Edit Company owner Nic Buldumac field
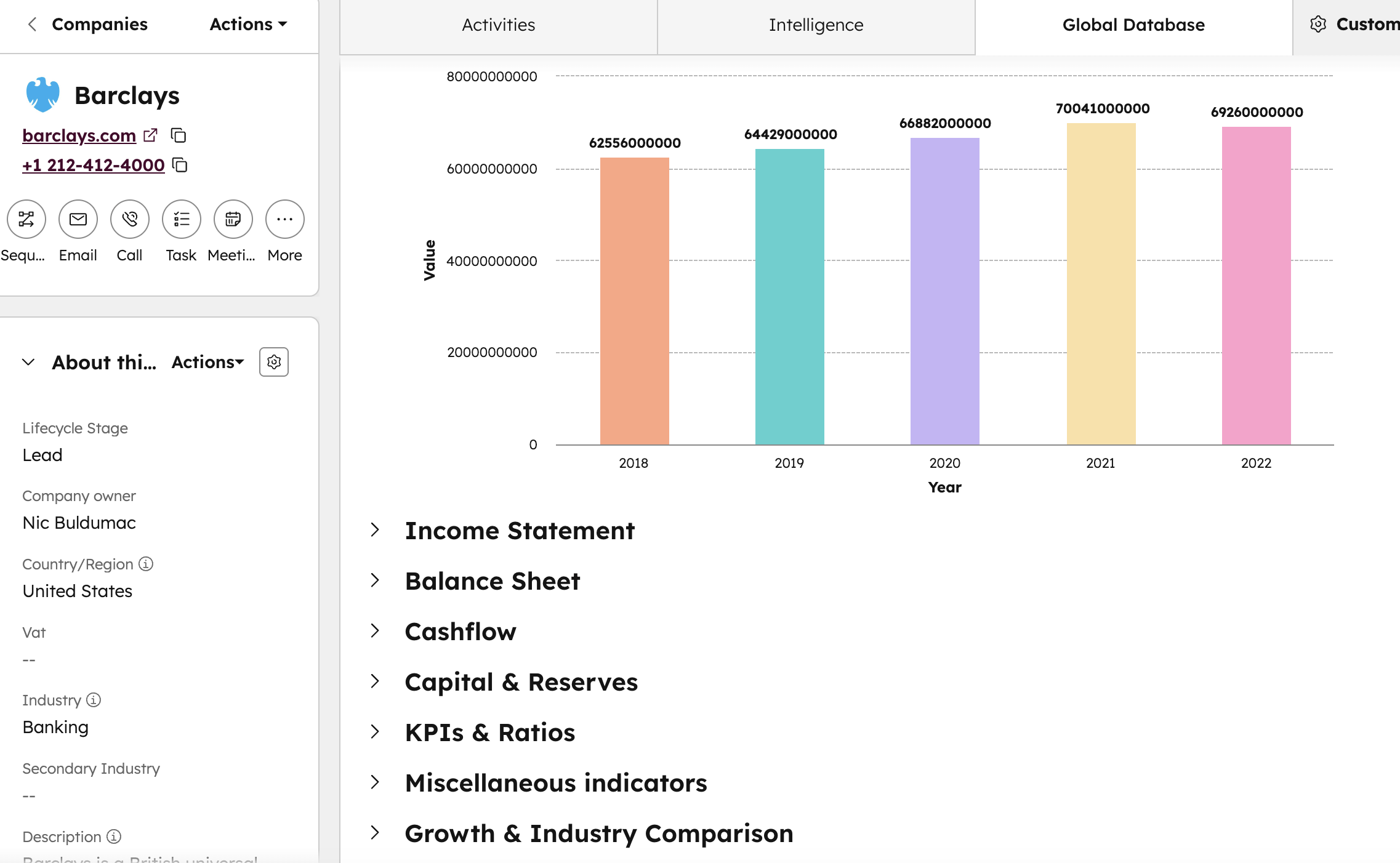 click(x=79, y=523)
